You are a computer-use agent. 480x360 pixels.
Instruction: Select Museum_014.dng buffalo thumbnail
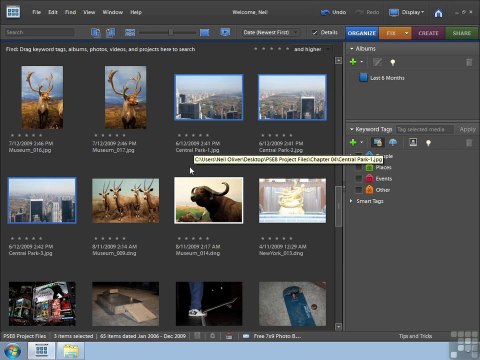209,200
